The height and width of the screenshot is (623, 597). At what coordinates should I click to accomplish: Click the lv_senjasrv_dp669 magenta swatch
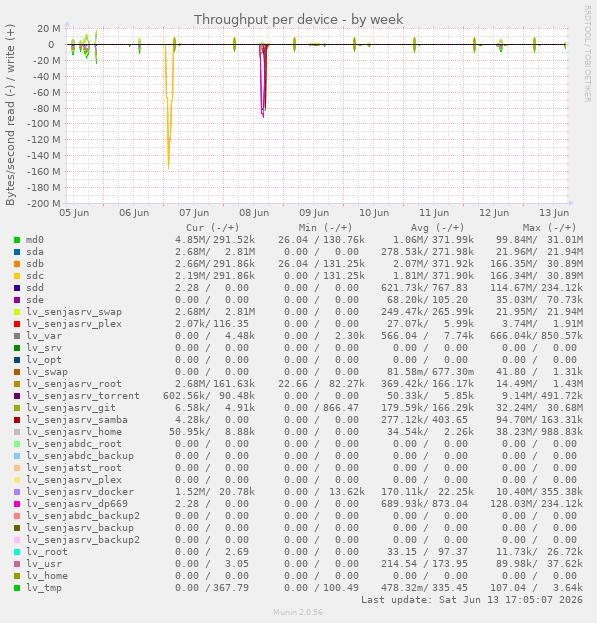click(17, 504)
